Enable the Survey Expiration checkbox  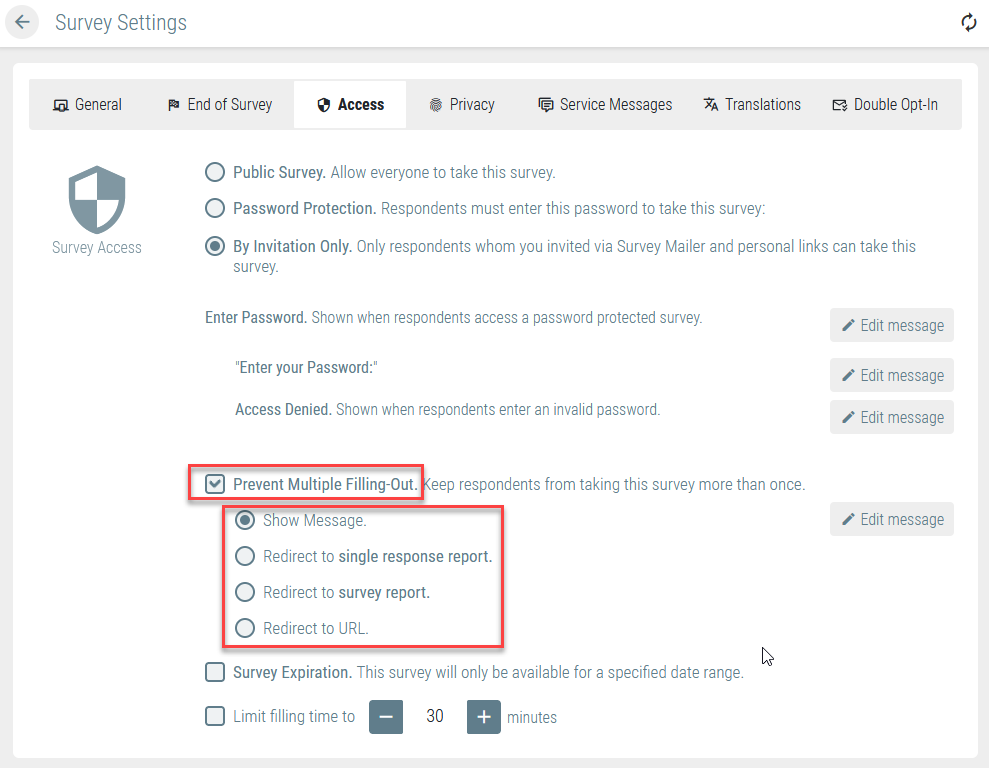point(215,672)
